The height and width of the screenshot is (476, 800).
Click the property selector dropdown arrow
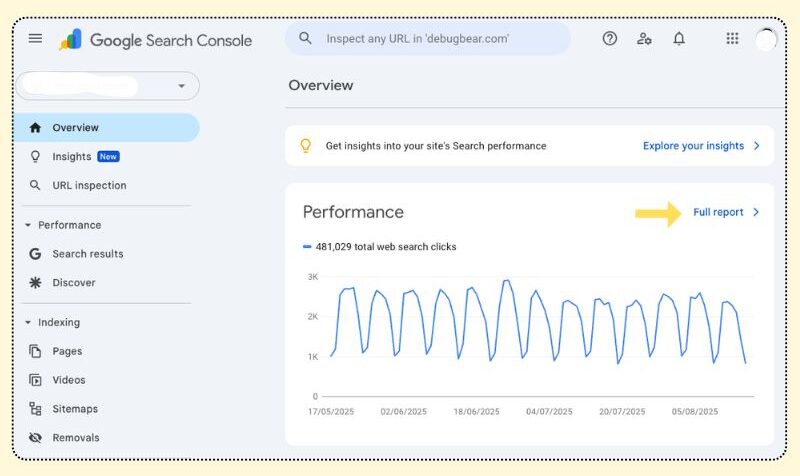(181, 86)
